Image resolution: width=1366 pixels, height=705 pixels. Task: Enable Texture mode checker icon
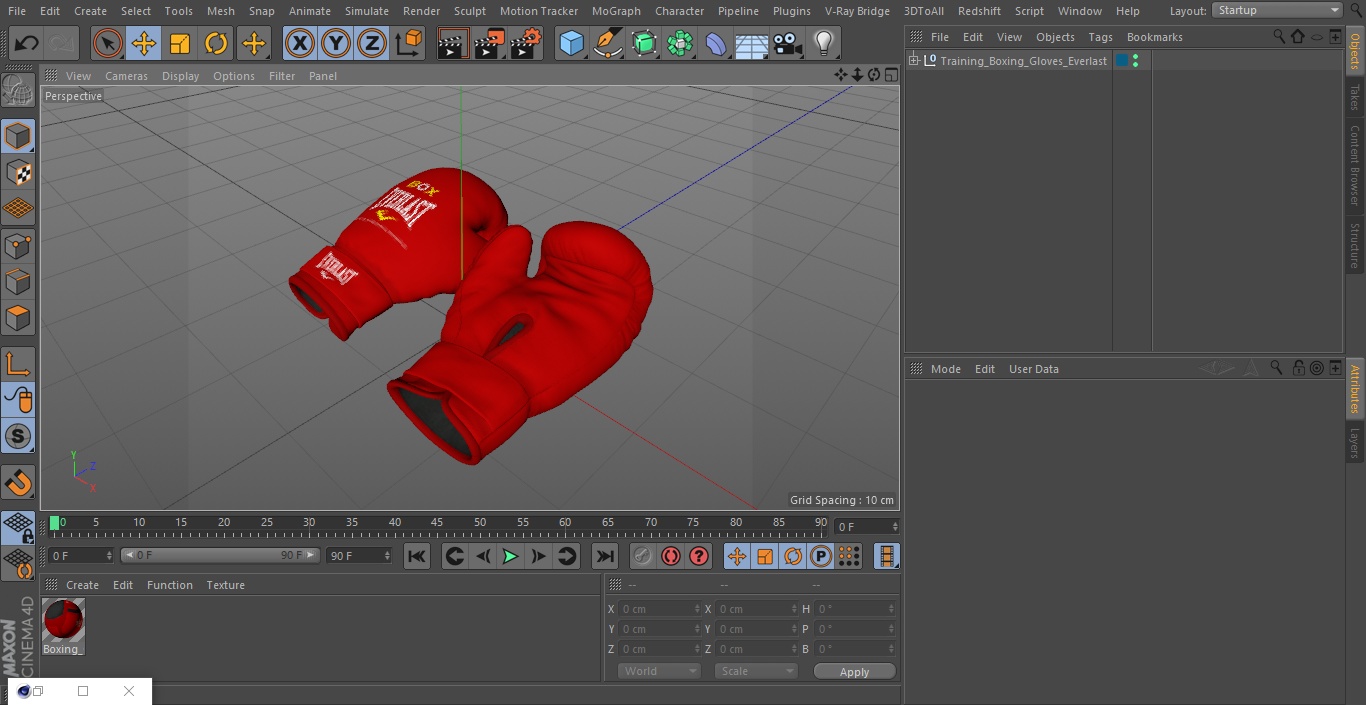tap(18, 172)
